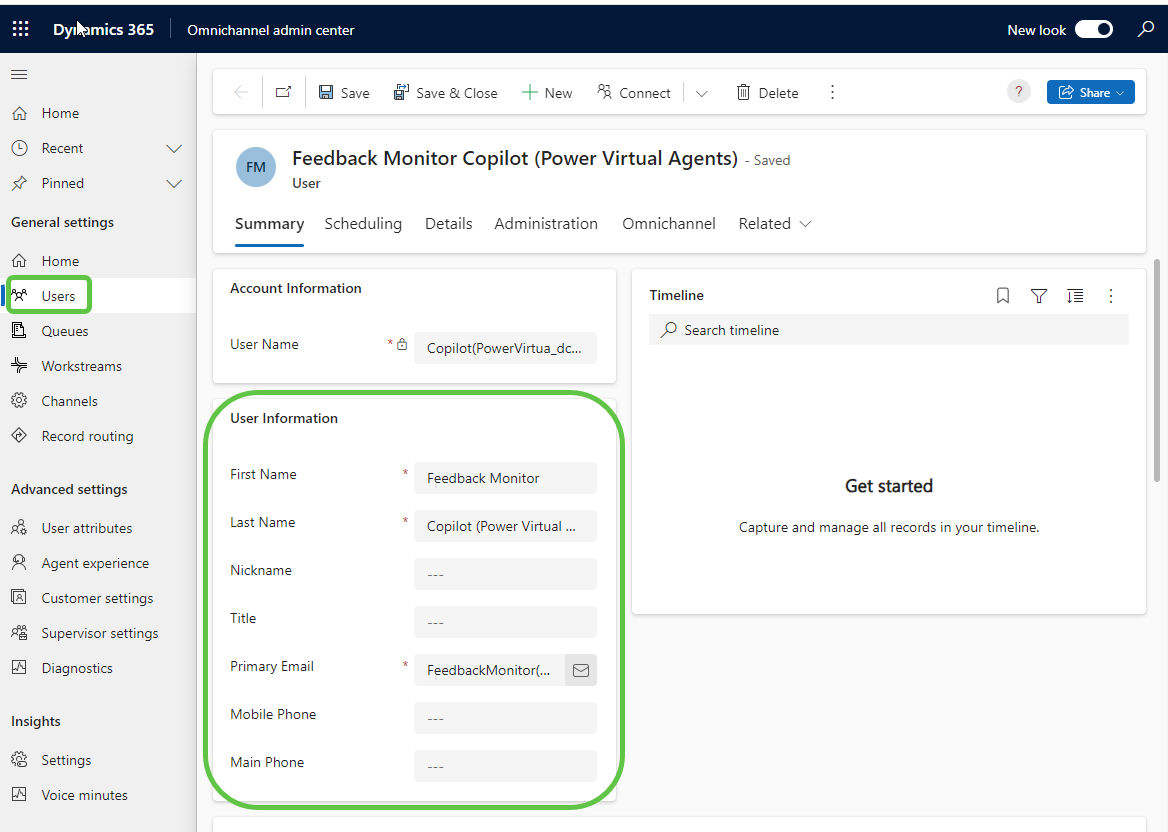Open the Related tab dropdown
Screen dimensions: 1168x832
[775, 224]
